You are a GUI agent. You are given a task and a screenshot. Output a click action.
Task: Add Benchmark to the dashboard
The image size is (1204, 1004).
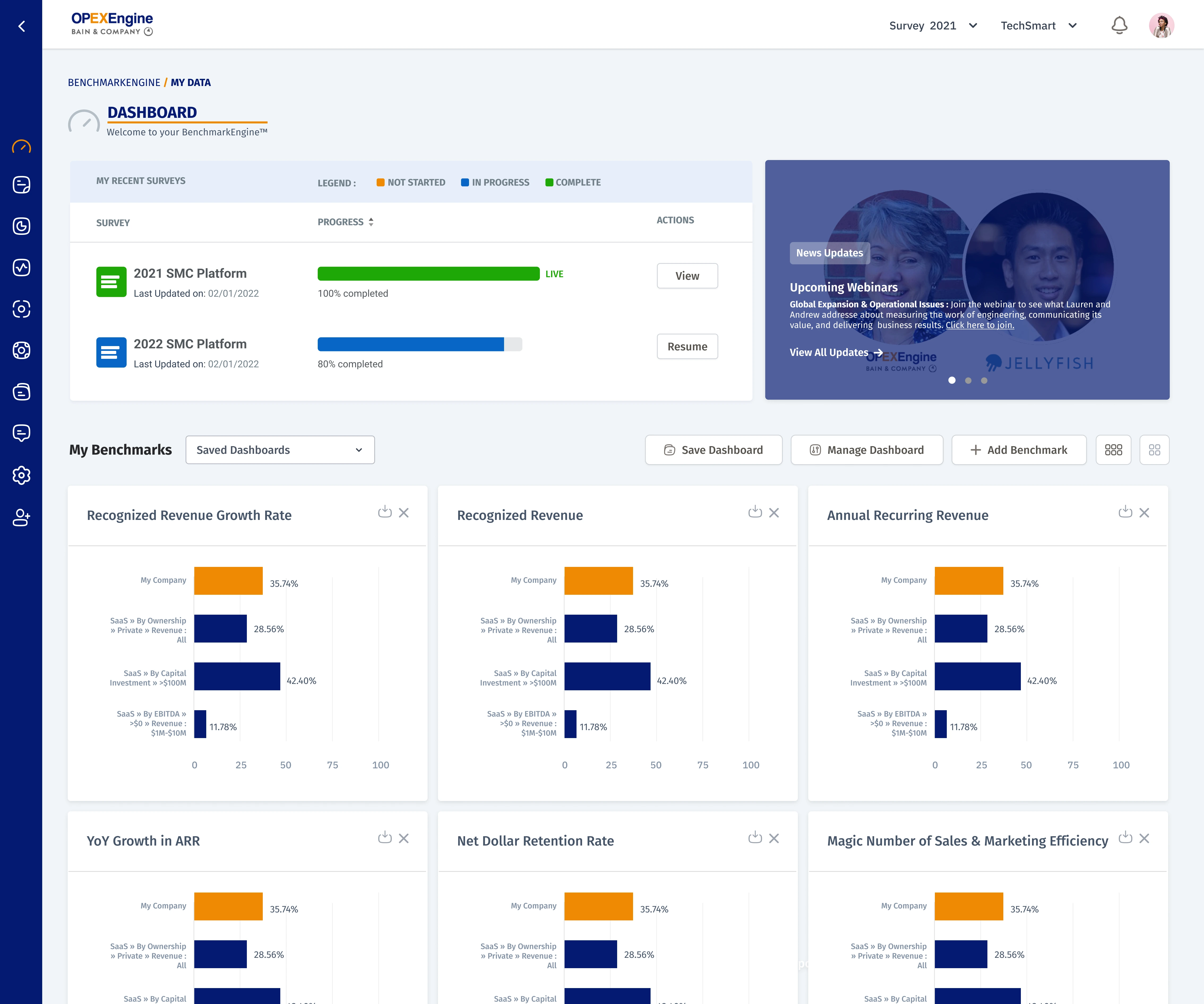pyautogui.click(x=1019, y=450)
